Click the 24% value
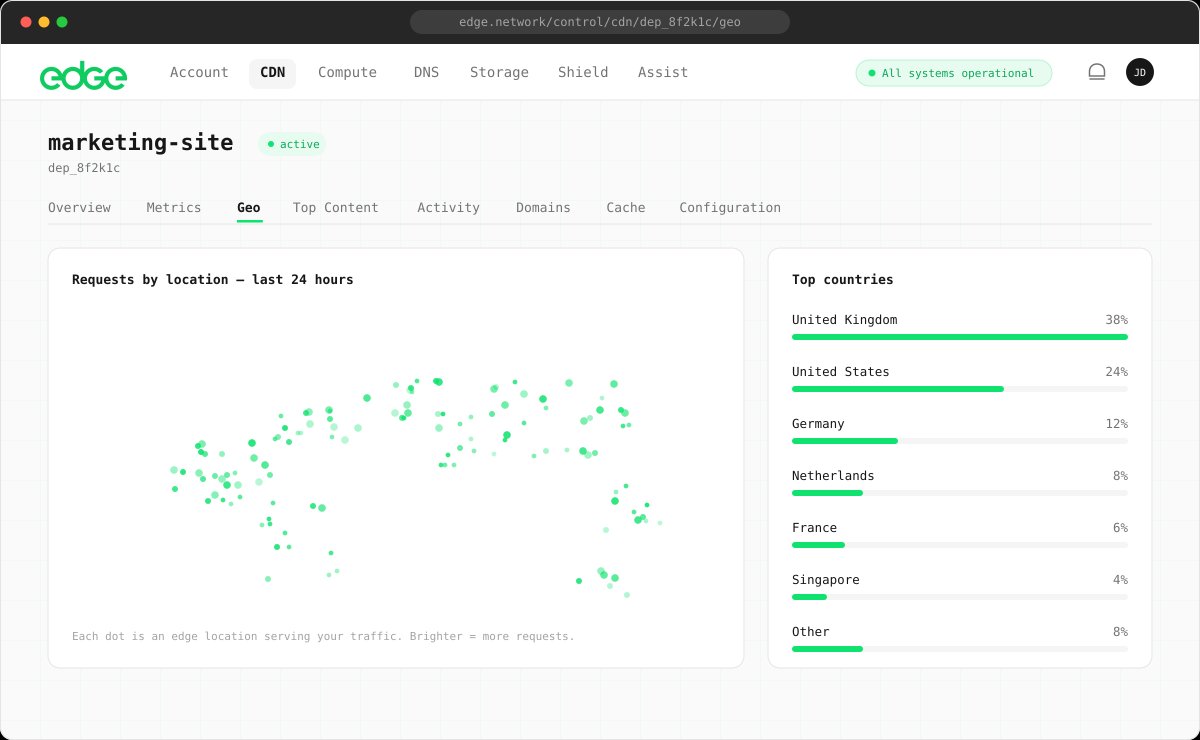 [1116, 372]
